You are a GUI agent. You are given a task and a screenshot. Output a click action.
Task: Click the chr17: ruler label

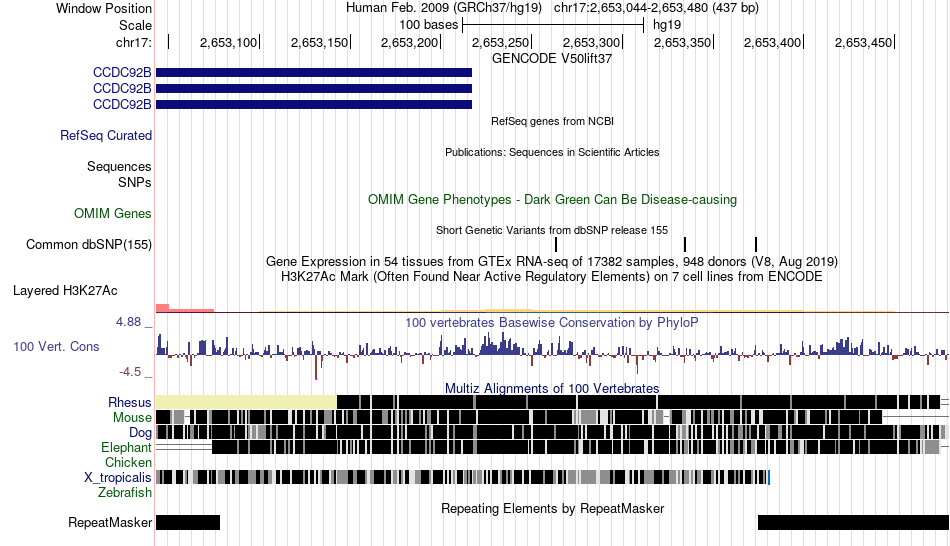tap(134, 42)
